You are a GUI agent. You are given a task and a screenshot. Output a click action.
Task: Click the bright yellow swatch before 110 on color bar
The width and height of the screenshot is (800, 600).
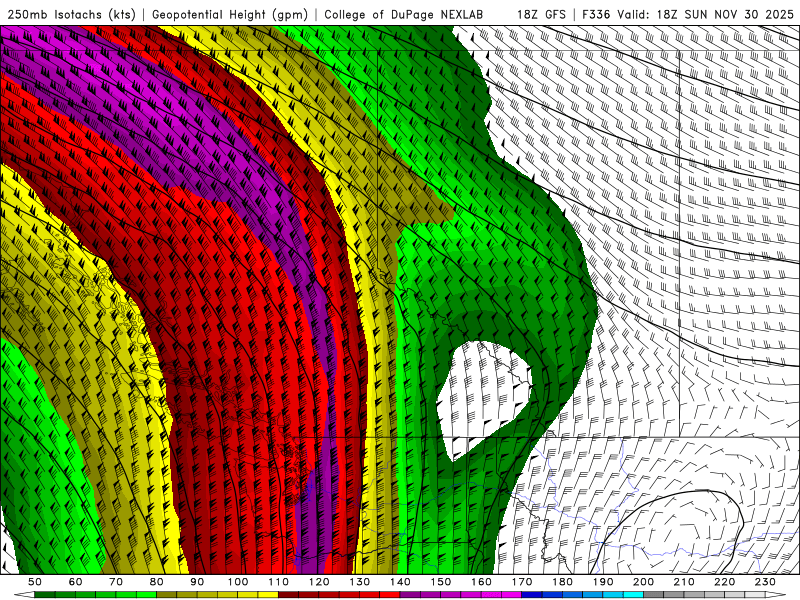coord(268,595)
